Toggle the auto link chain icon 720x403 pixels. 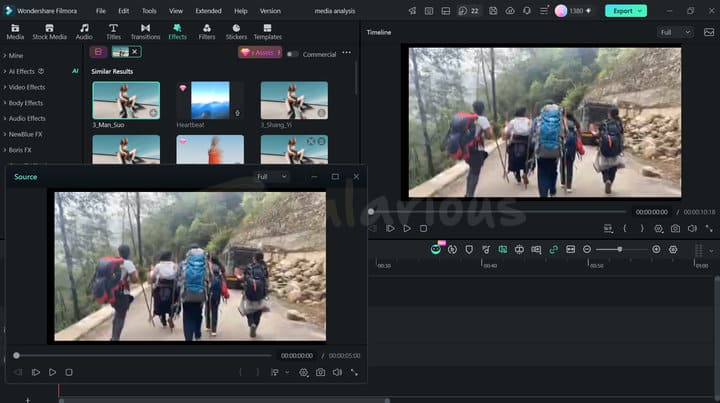(x=553, y=249)
